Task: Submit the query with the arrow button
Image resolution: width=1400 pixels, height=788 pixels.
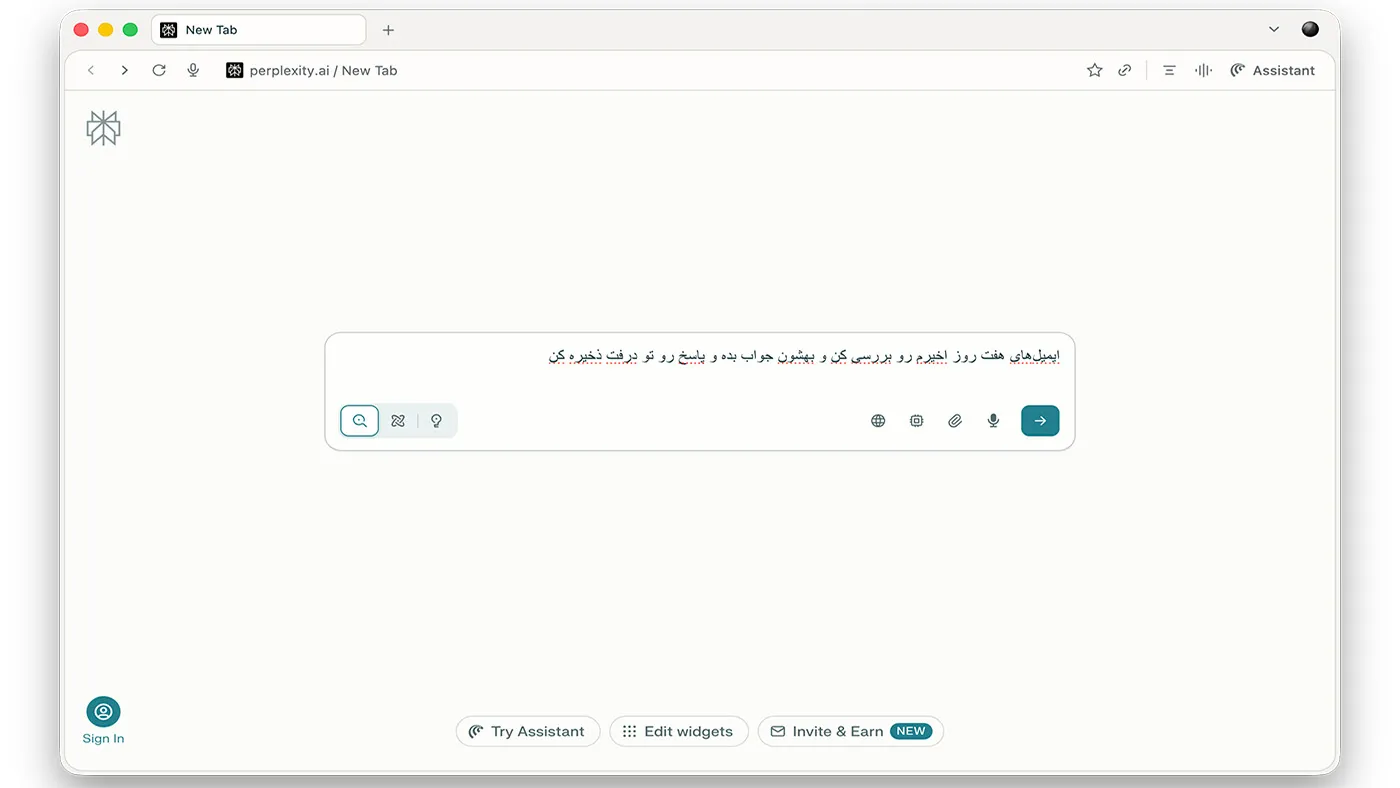Action: click(1040, 421)
